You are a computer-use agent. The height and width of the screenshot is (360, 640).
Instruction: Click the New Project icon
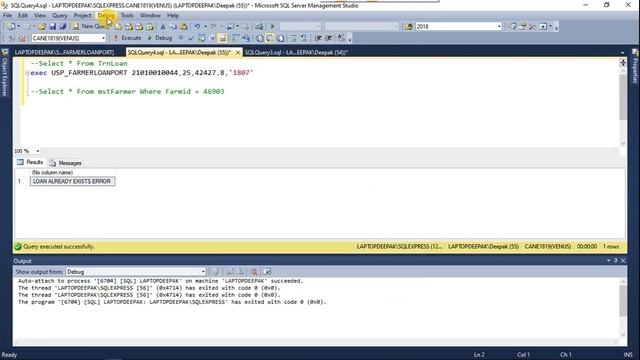pyautogui.click(x=11, y=27)
